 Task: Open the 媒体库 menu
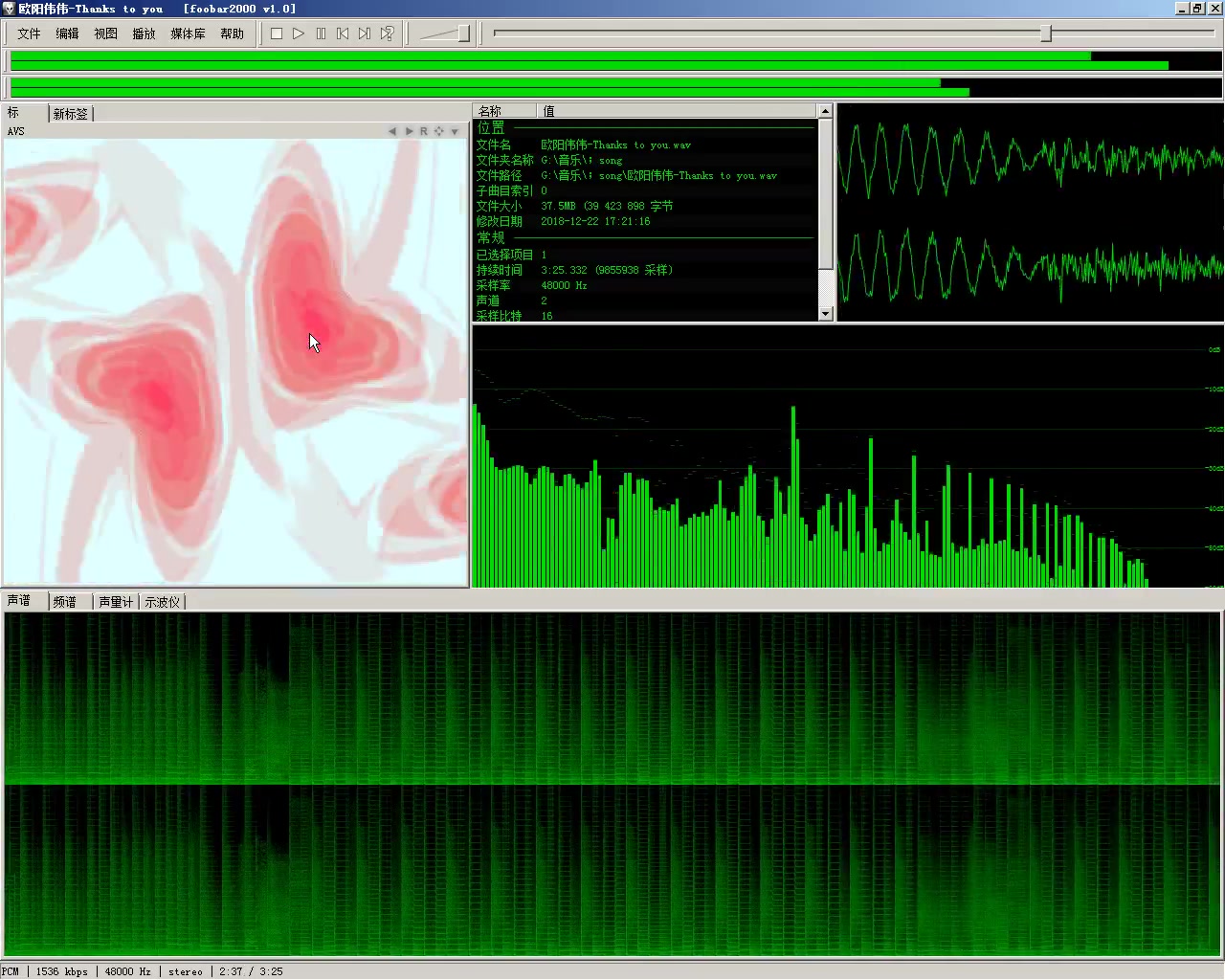pyautogui.click(x=188, y=33)
